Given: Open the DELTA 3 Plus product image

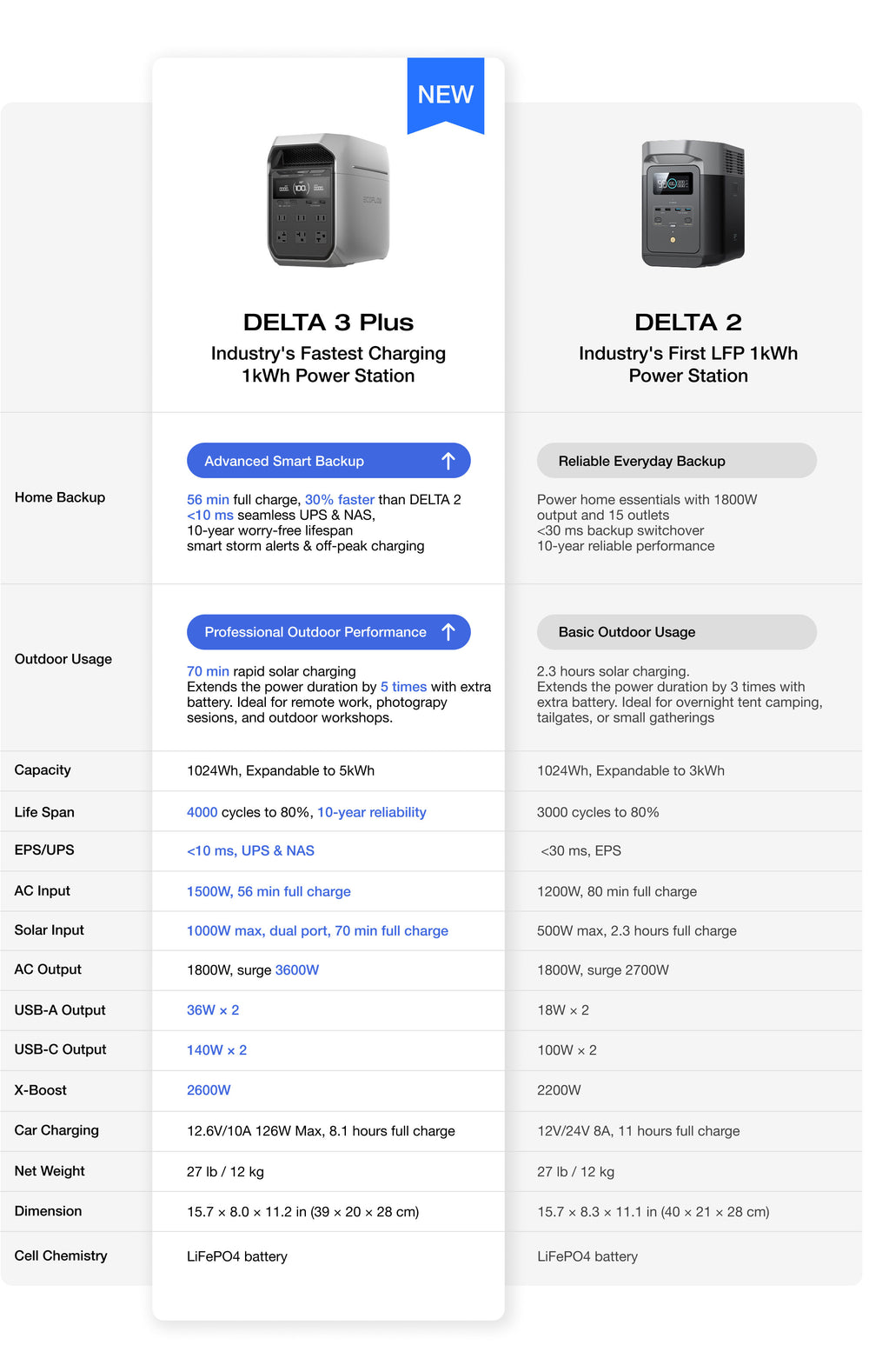Looking at the screenshot, I should (328, 201).
